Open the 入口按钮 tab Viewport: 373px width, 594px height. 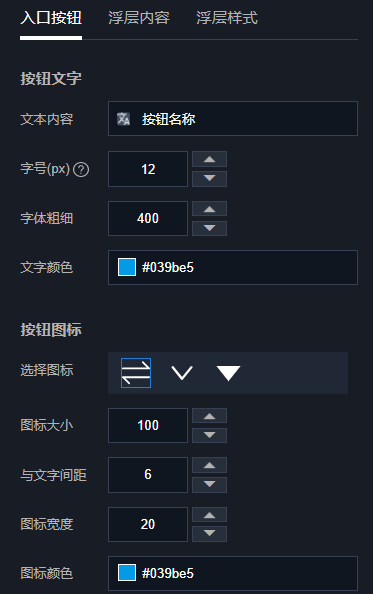[x=51, y=18]
